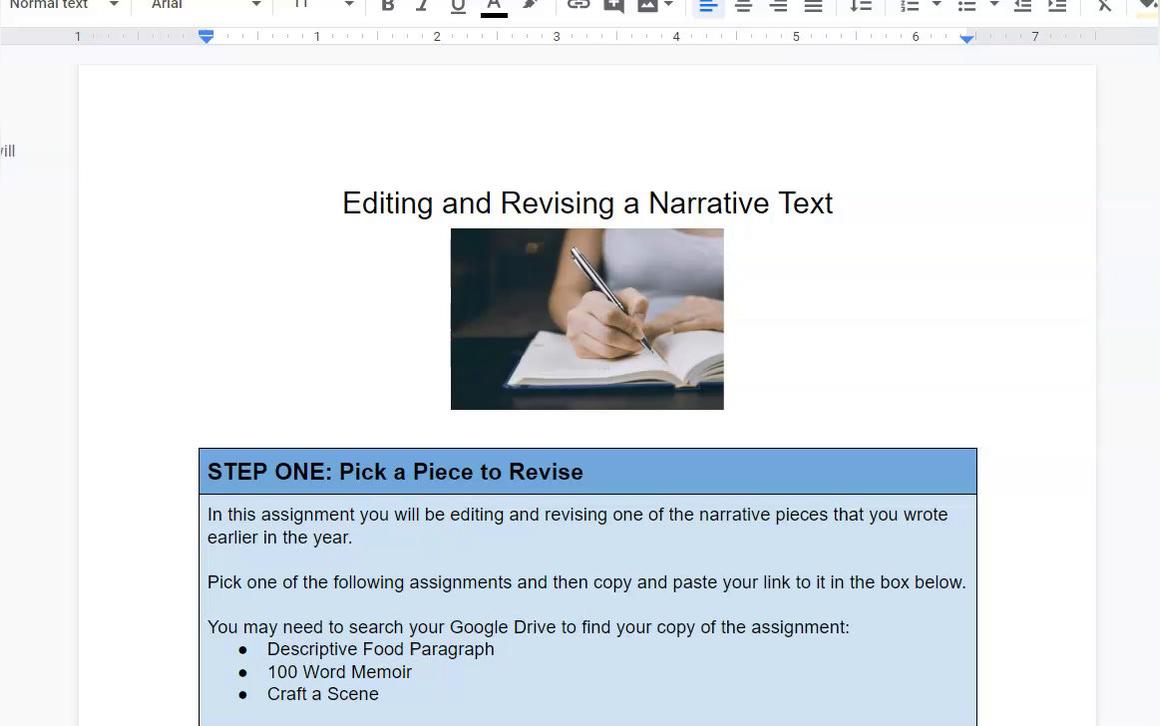Toggle bold formatting
Image resolution: width=1160 pixels, height=726 pixels.
tap(387, 5)
